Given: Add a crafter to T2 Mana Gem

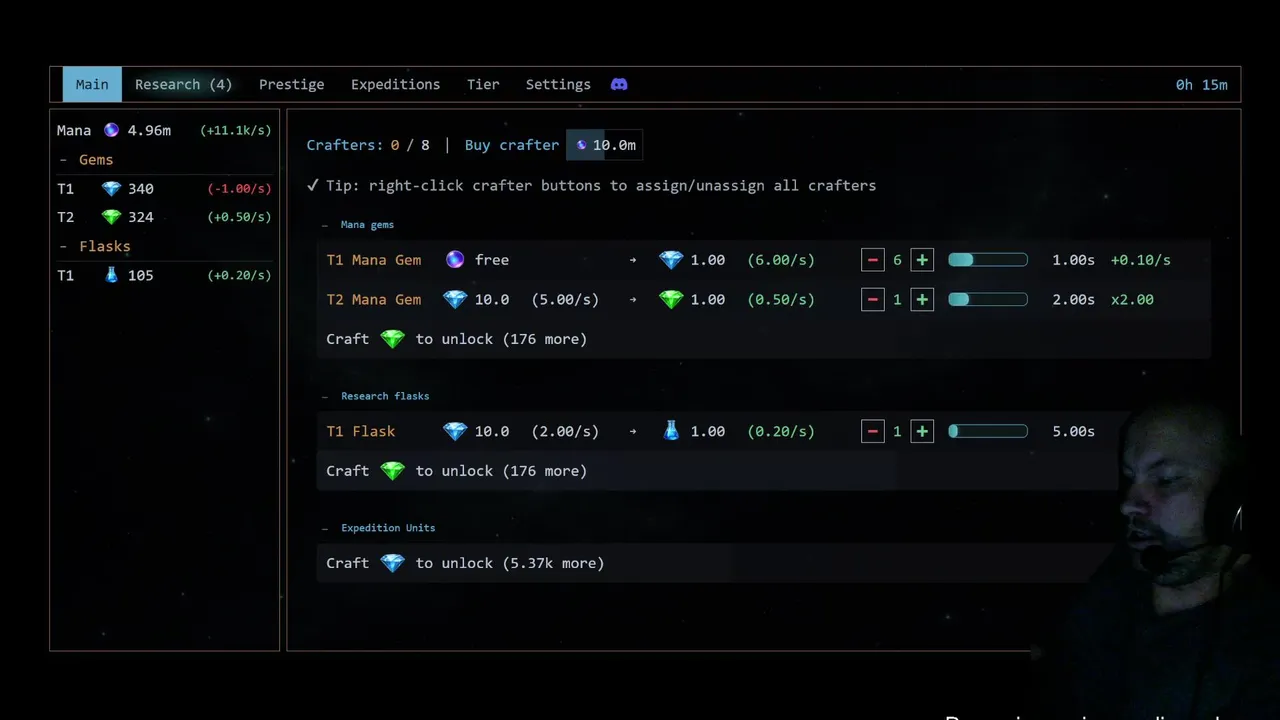Looking at the screenshot, I should 922,300.
